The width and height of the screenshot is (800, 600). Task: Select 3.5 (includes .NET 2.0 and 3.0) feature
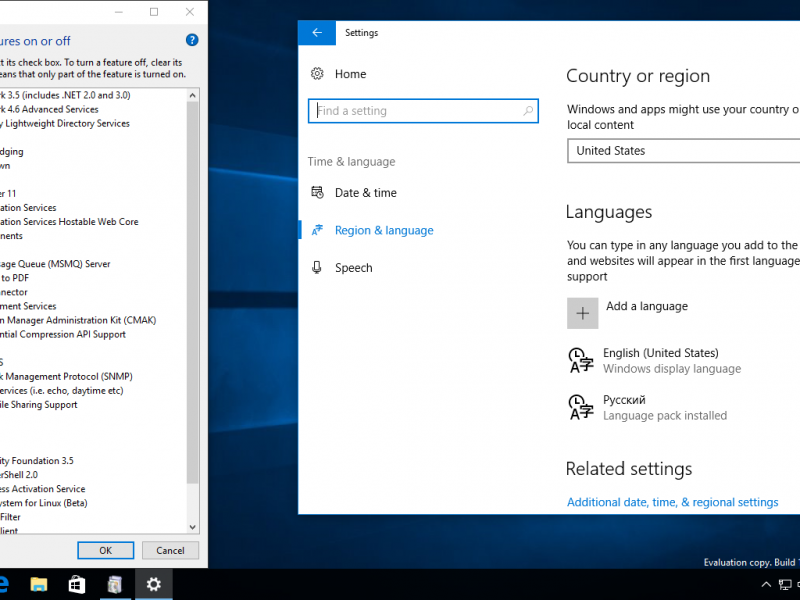[65, 95]
